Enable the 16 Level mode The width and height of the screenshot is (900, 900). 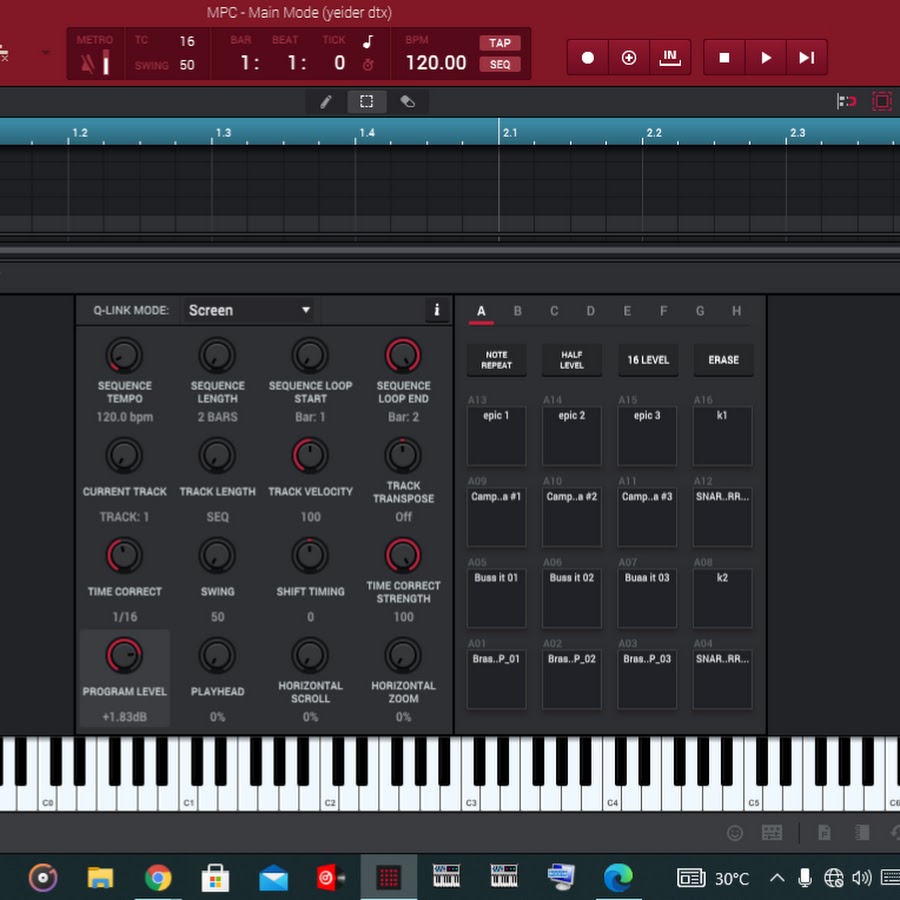coord(647,360)
